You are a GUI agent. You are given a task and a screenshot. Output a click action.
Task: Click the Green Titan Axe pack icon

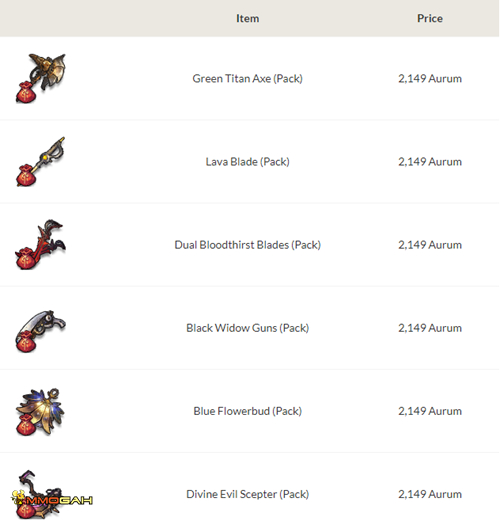41,78
